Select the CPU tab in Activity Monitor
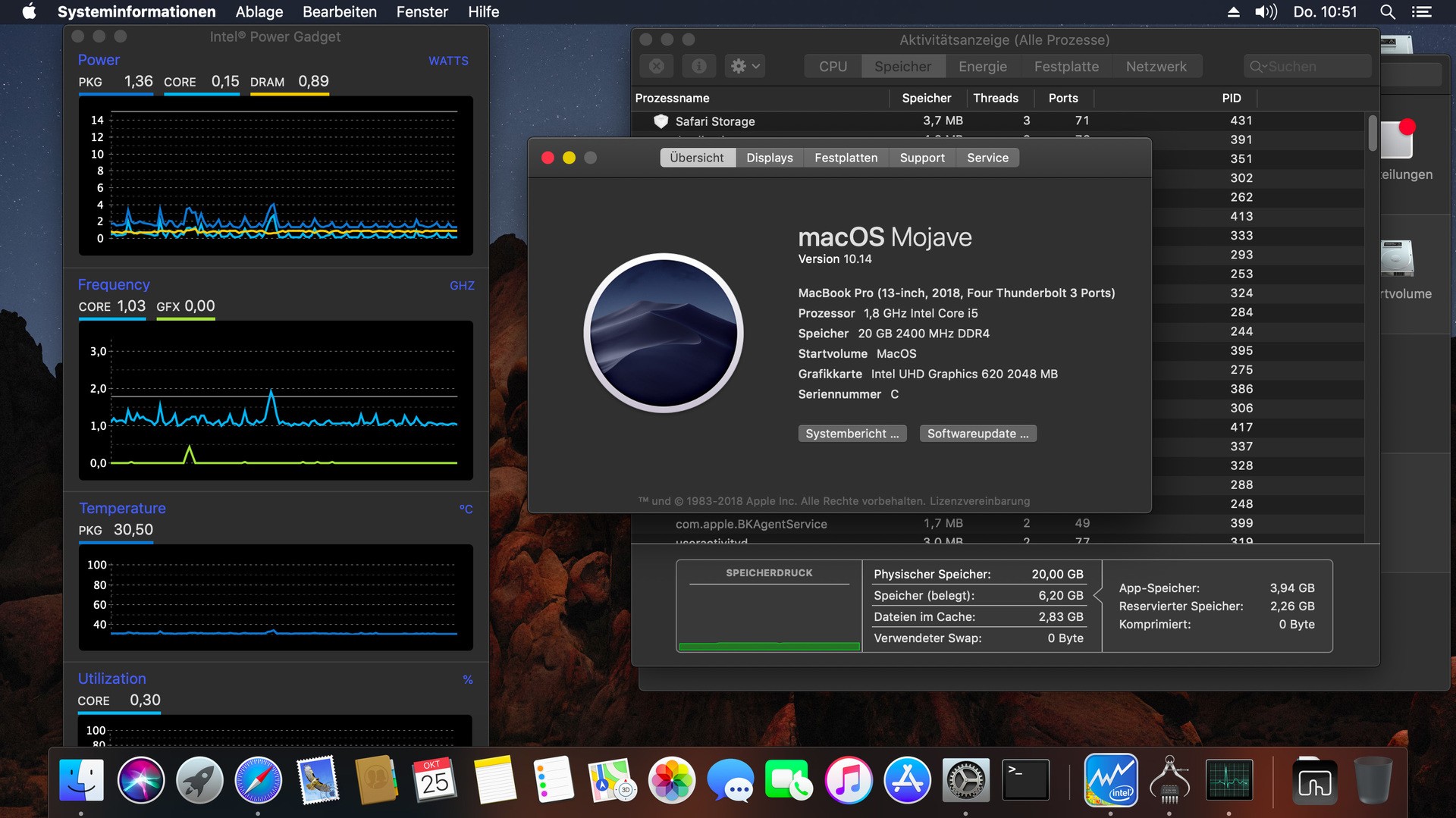Image resolution: width=1456 pixels, height=818 pixels. tap(833, 67)
